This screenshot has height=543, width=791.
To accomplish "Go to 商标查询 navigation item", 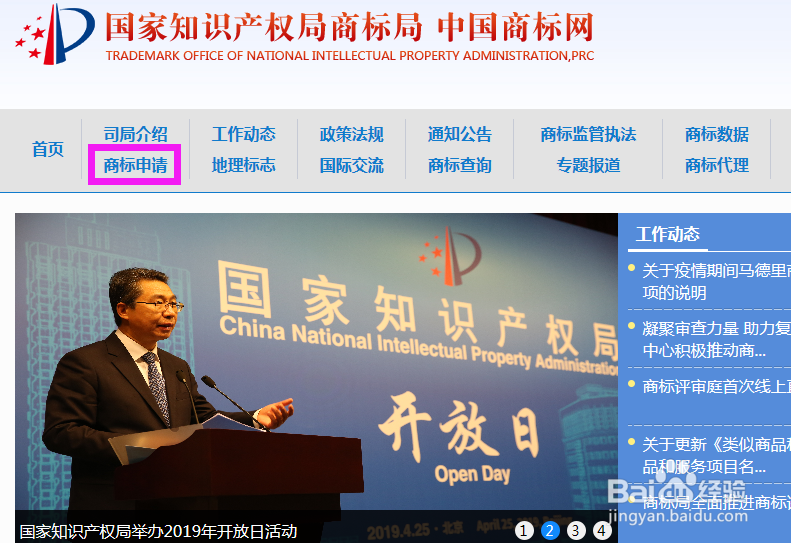I will pyautogui.click(x=460, y=165).
